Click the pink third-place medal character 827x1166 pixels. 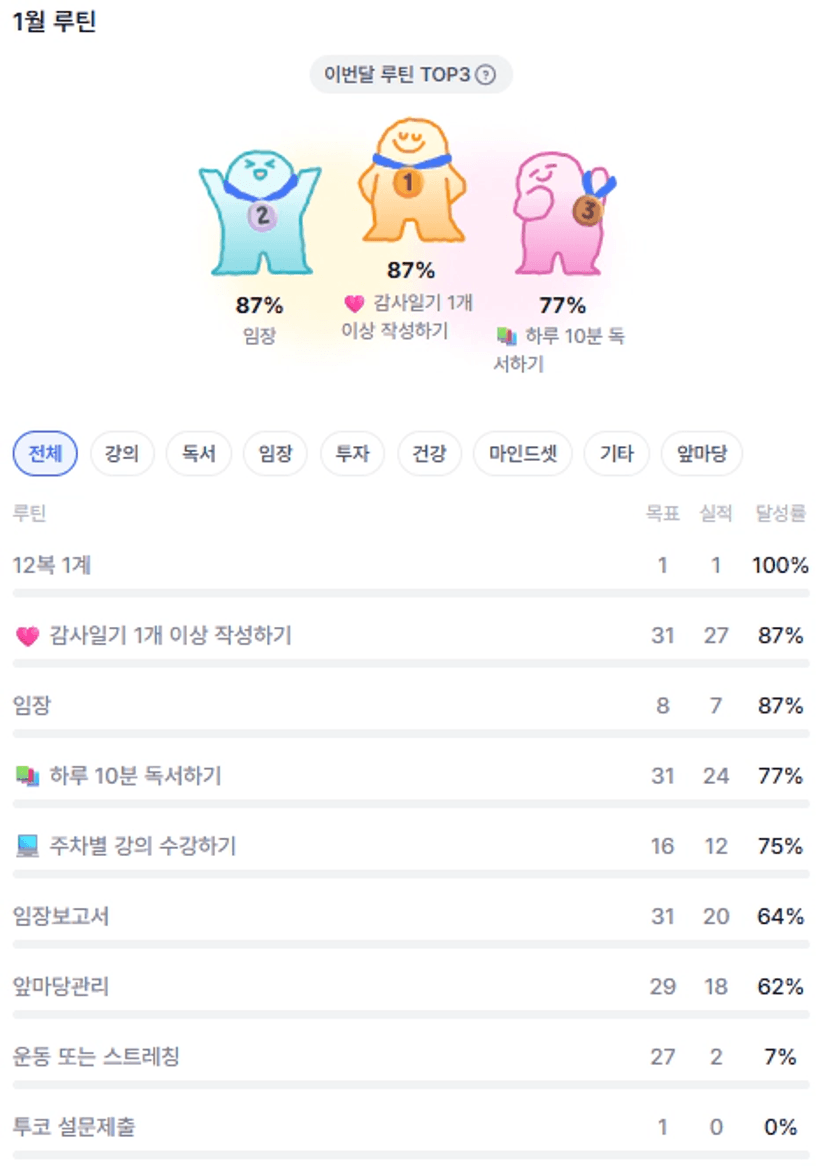560,212
